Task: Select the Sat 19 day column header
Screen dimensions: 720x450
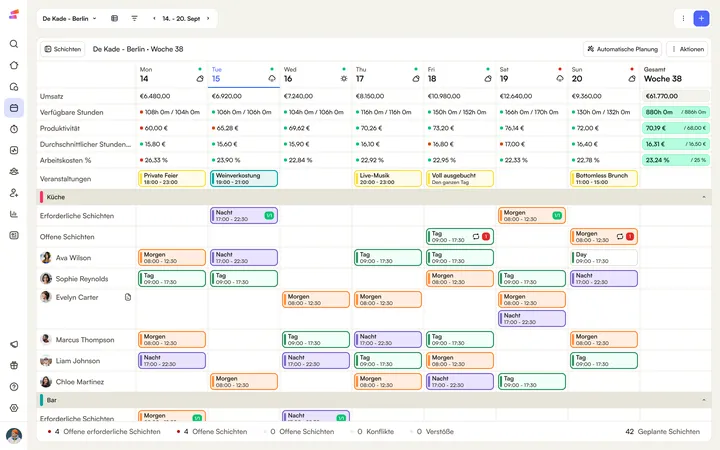Action: pyautogui.click(x=532, y=74)
